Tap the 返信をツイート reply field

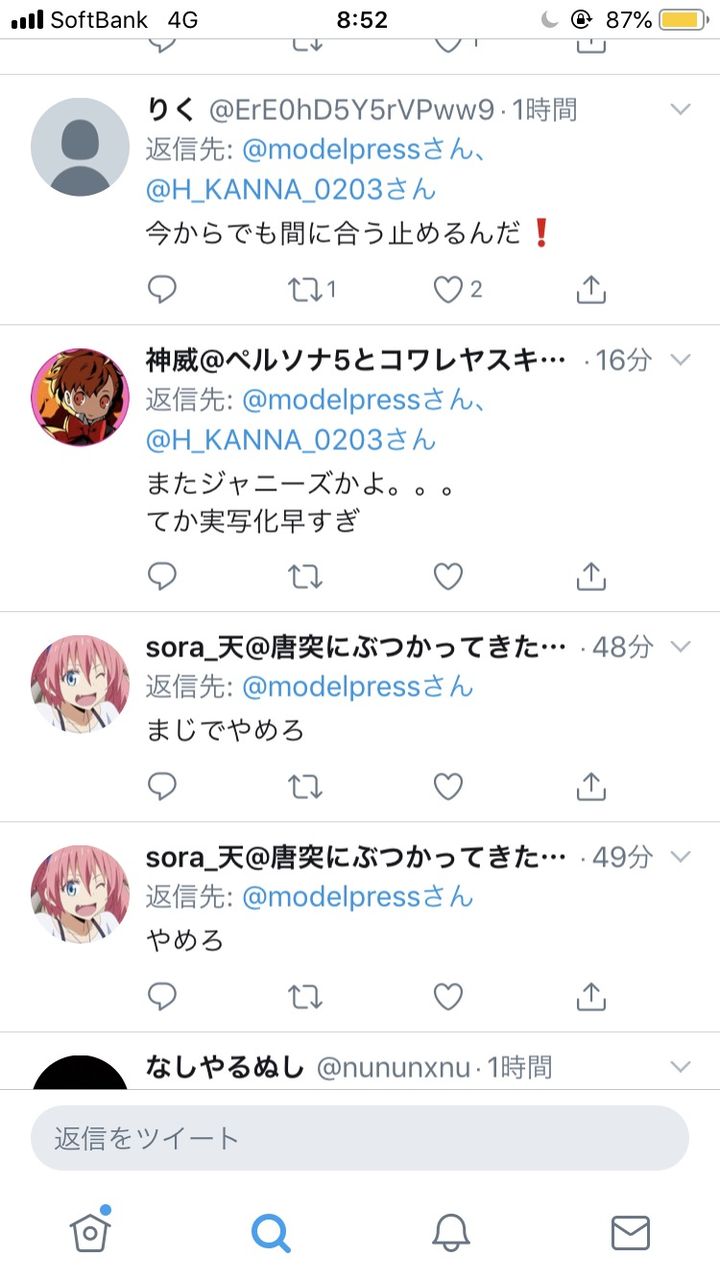tap(360, 1138)
